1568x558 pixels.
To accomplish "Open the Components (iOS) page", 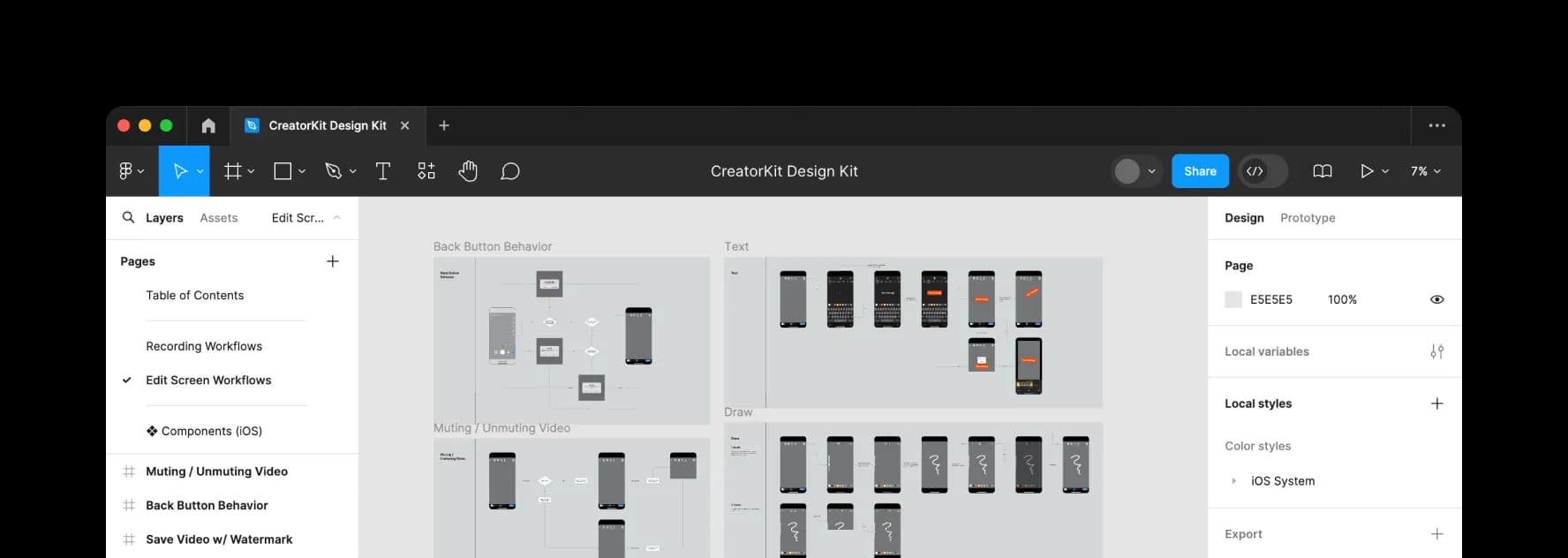I will click(x=204, y=431).
